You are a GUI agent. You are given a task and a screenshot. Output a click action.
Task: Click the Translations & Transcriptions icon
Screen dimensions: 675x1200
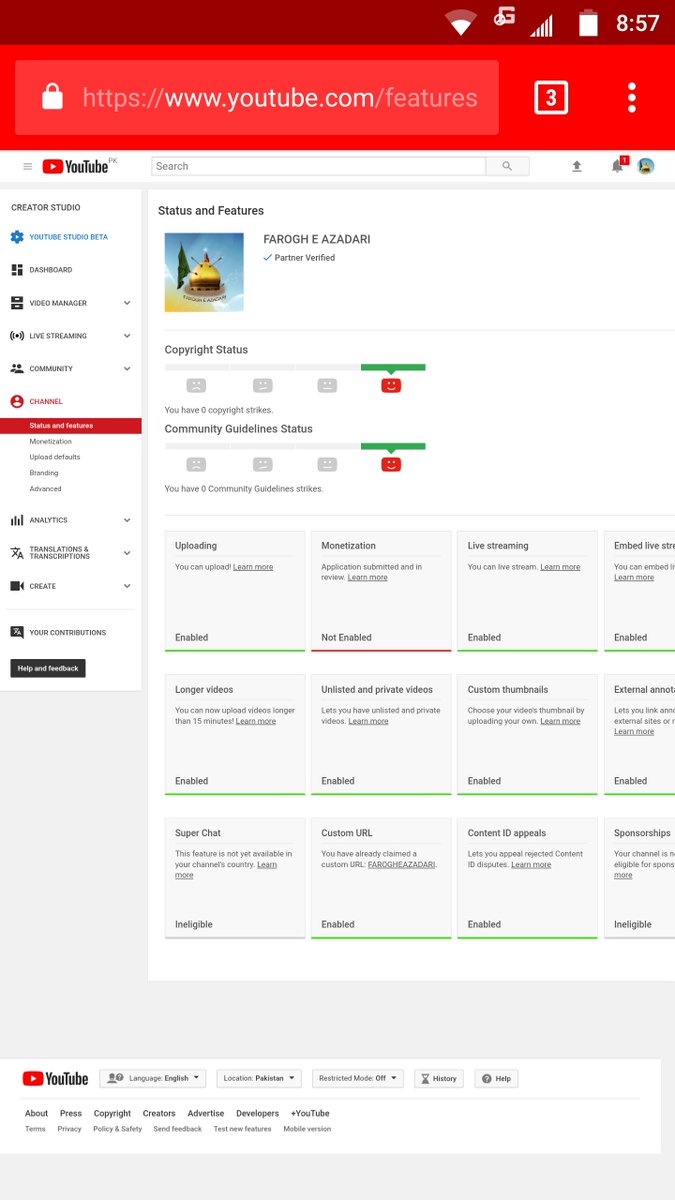coord(17,553)
